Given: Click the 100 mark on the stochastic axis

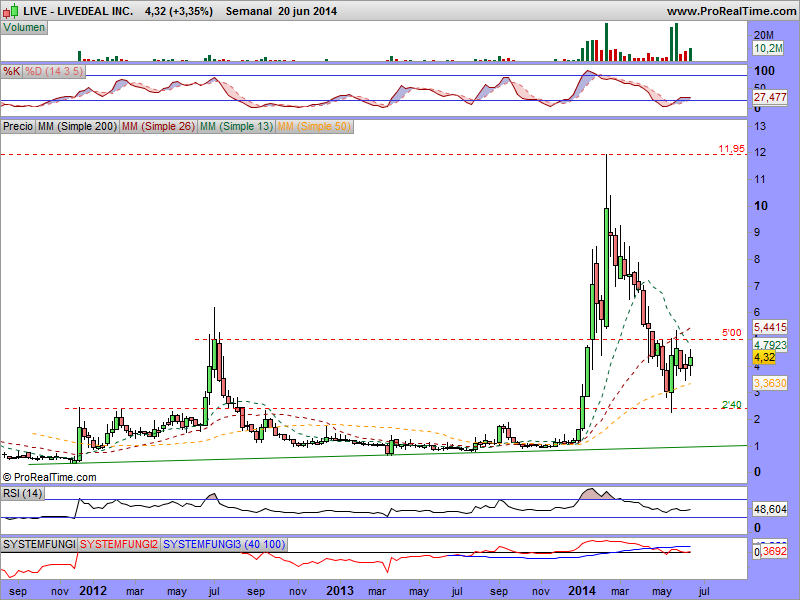Looking at the screenshot, I should (764, 71).
